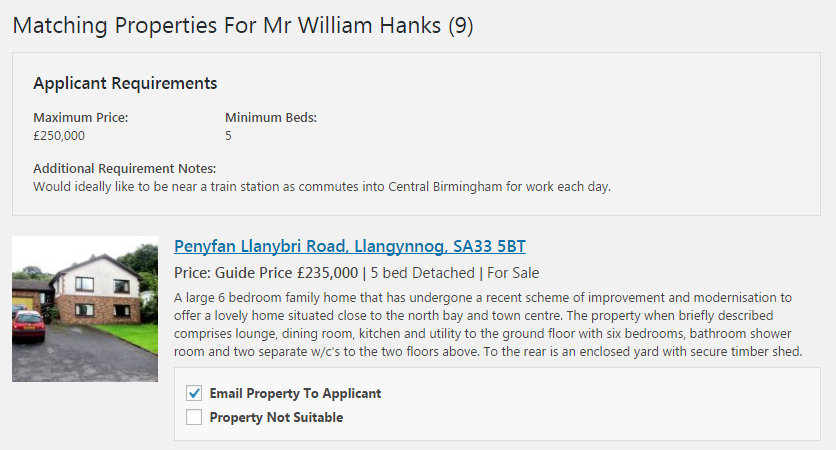Tick the Property Not Suitable checkbox
Viewport: 836px width, 450px height.
(194, 417)
